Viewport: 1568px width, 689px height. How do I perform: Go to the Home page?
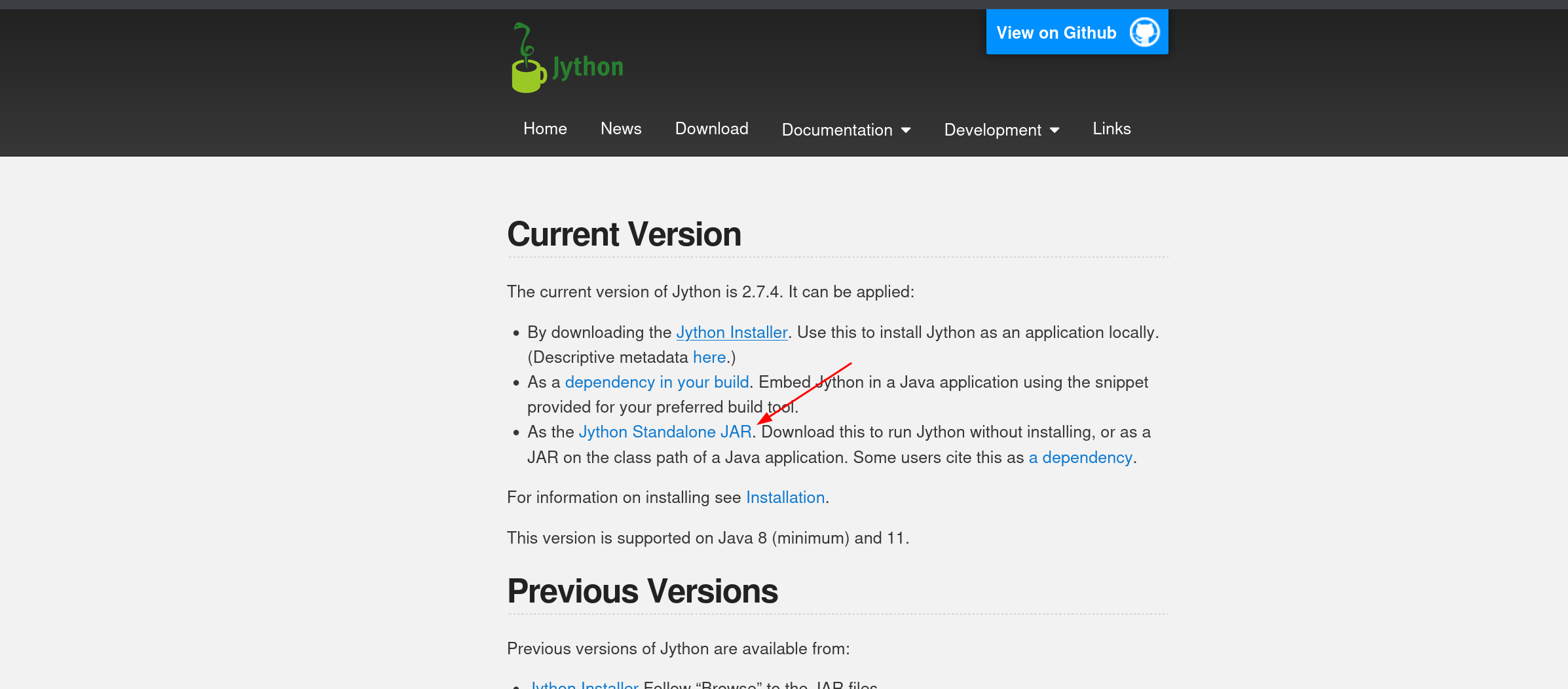(x=545, y=129)
